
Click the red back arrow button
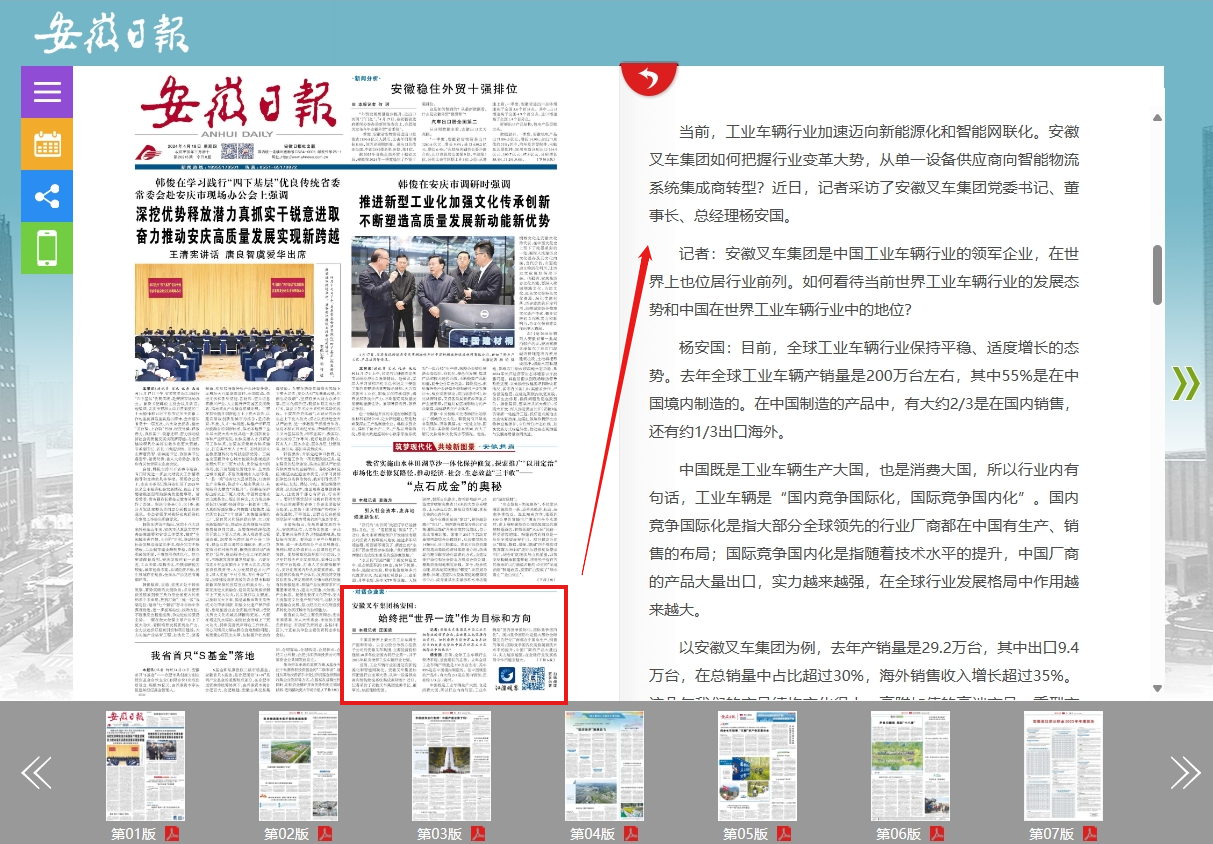649,78
